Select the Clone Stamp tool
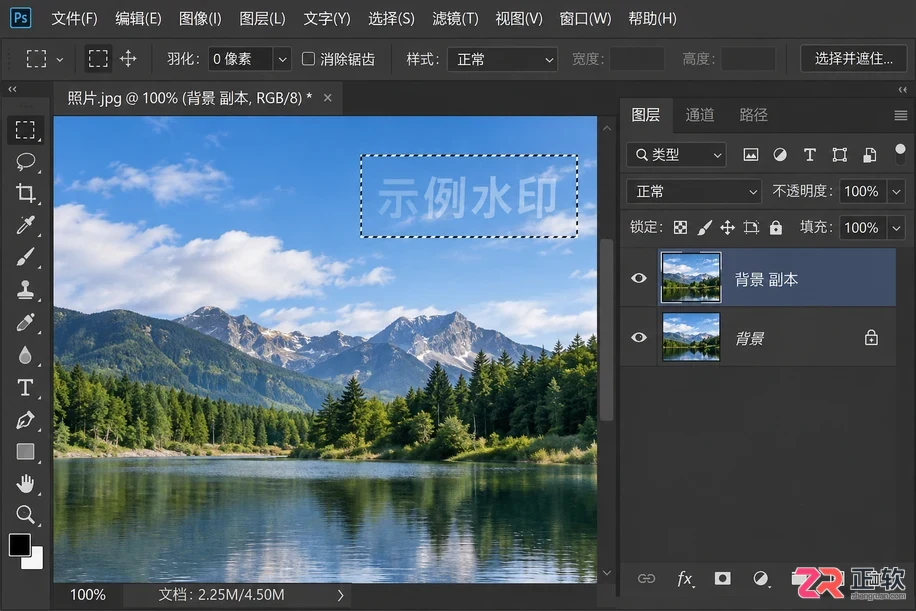Viewport: 916px width, 611px height. 25,290
